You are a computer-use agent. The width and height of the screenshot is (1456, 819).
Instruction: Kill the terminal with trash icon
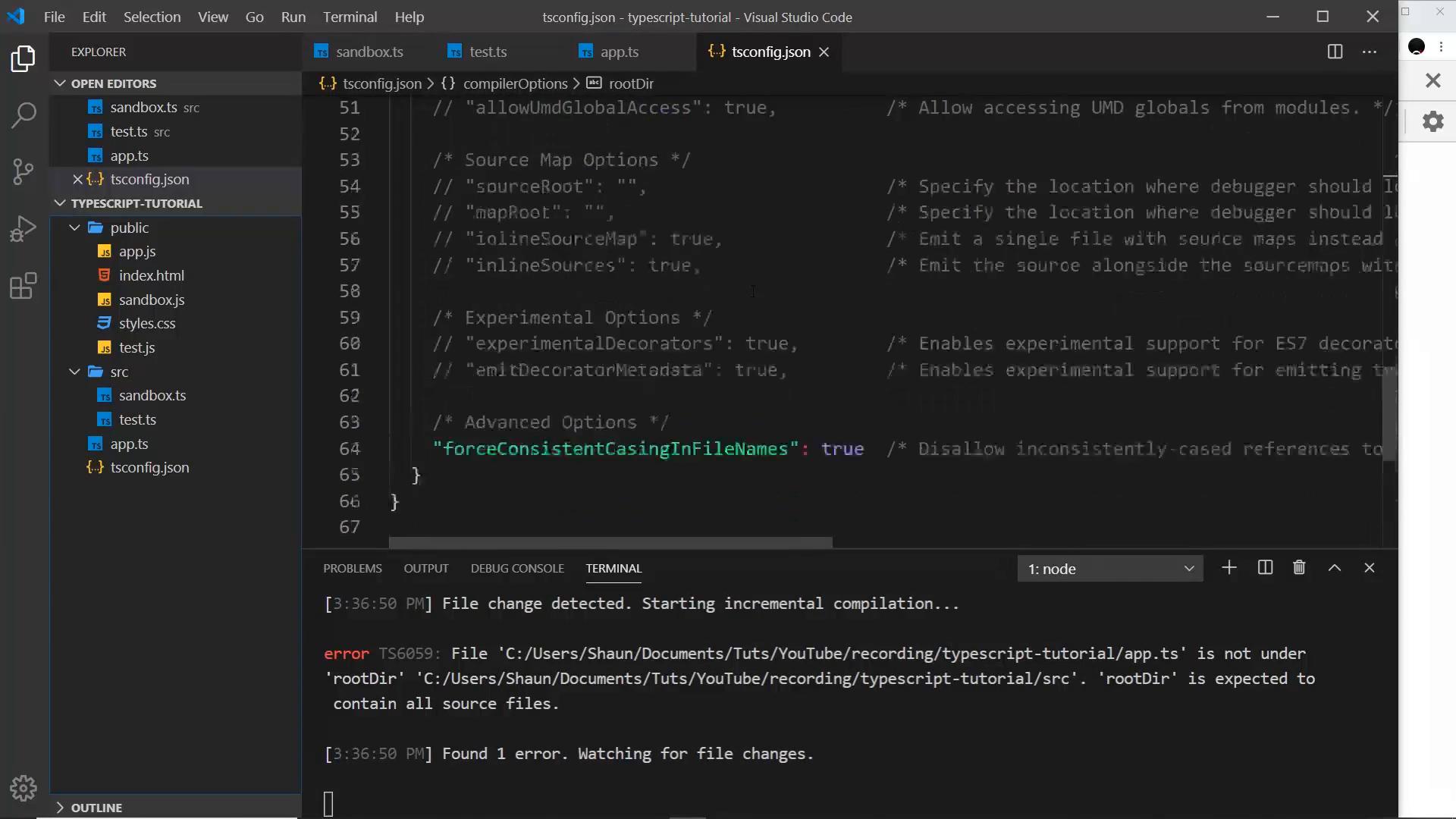(x=1299, y=568)
